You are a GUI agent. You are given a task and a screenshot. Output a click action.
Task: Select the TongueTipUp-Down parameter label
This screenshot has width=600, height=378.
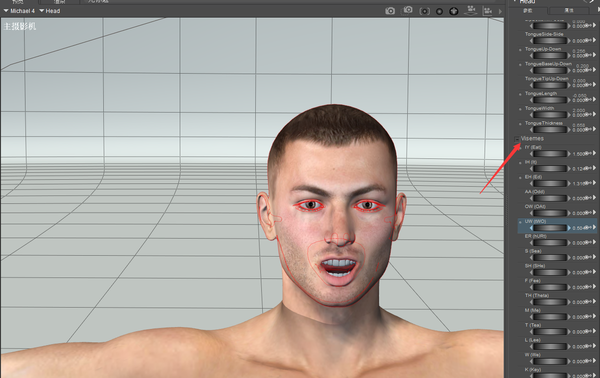point(547,79)
